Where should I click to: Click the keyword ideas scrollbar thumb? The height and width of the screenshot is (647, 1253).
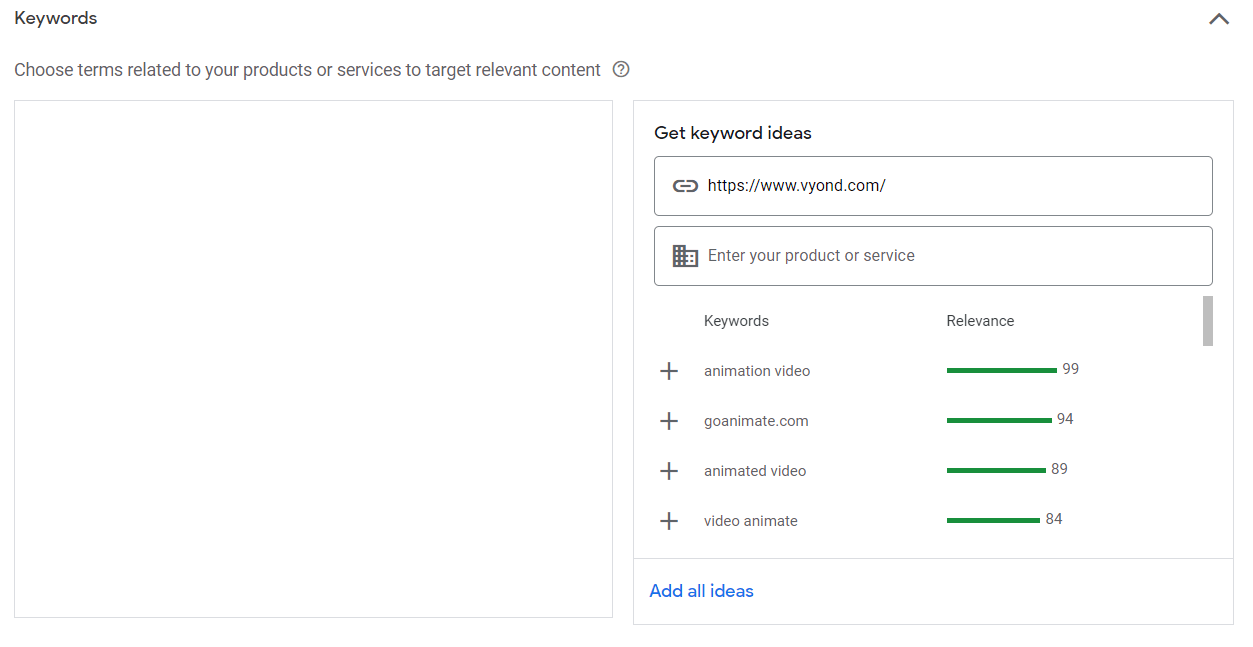(1208, 321)
